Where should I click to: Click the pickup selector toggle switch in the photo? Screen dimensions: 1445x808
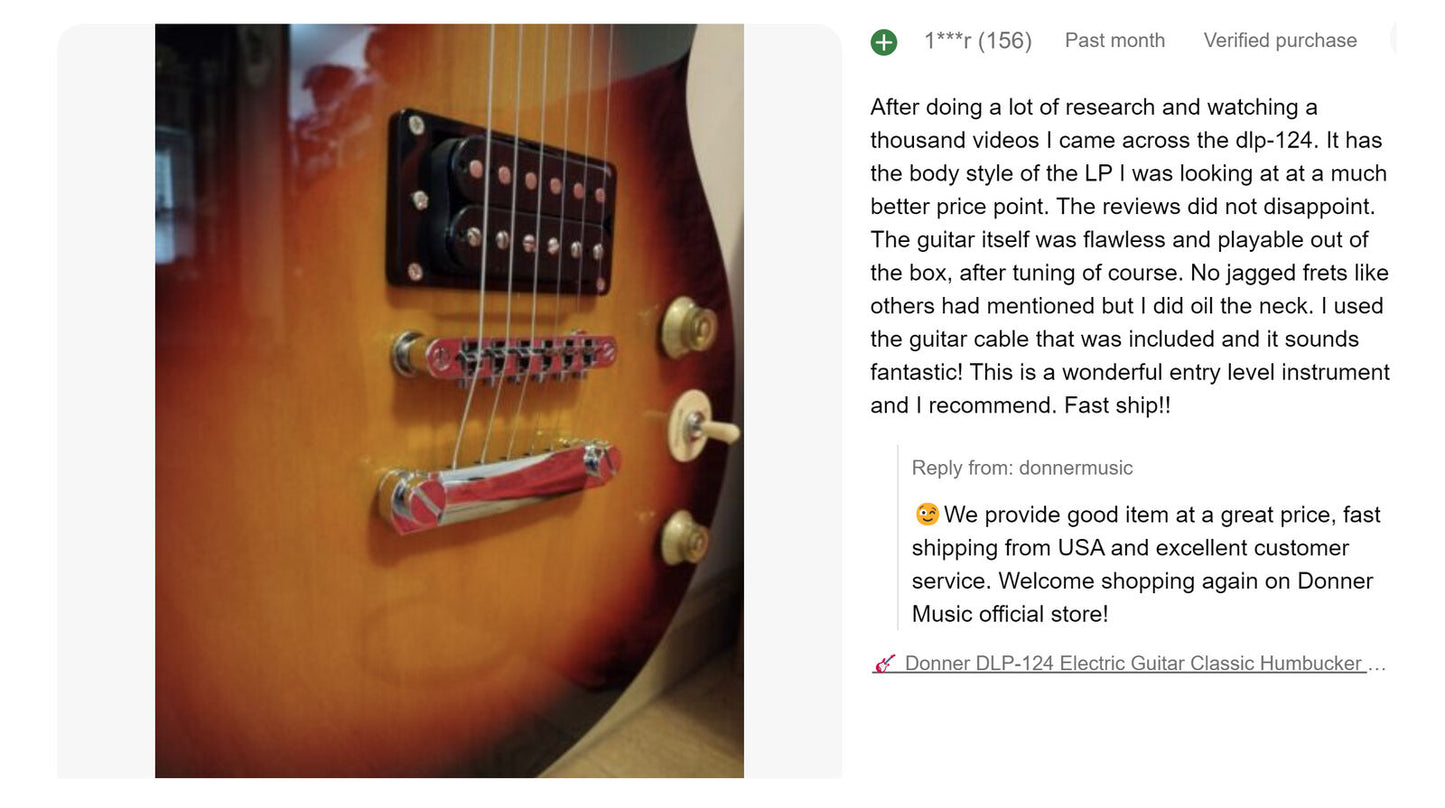tap(701, 427)
